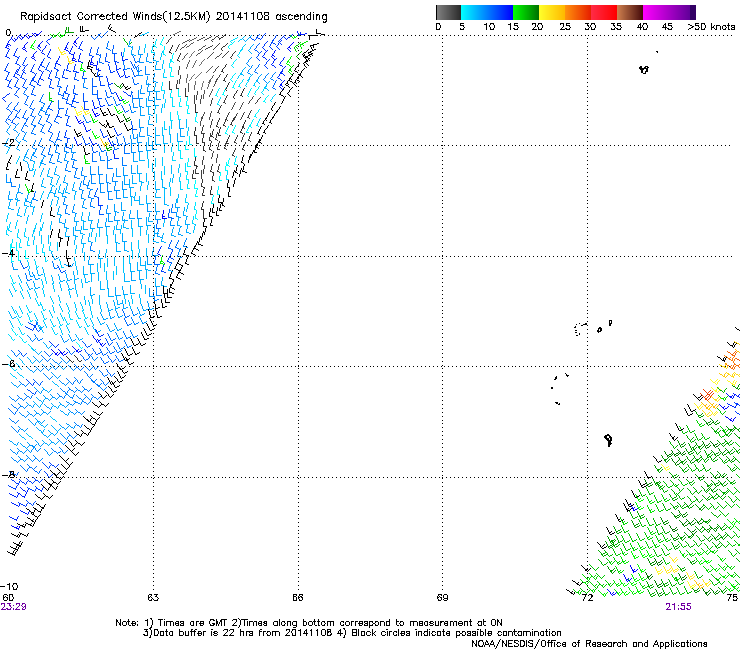Click the blue 10-15 knots legend segment
This screenshot has width=740, height=650.
click(x=500, y=12)
